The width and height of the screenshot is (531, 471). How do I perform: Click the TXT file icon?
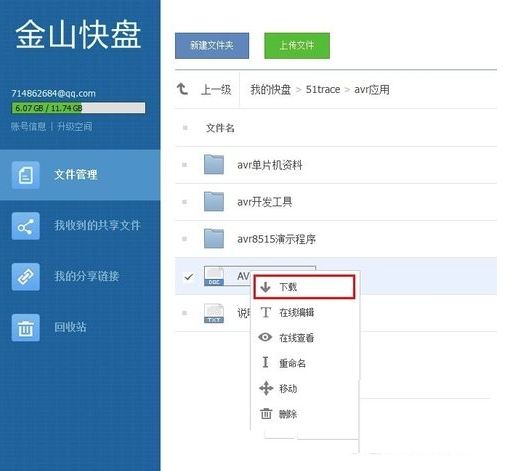point(214,313)
